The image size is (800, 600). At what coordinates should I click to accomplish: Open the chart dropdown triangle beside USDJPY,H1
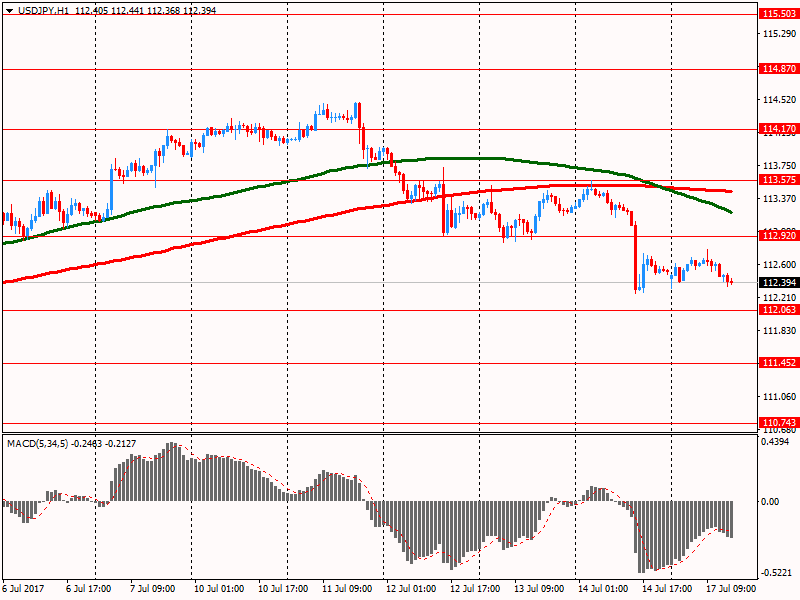click(x=9, y=11)
